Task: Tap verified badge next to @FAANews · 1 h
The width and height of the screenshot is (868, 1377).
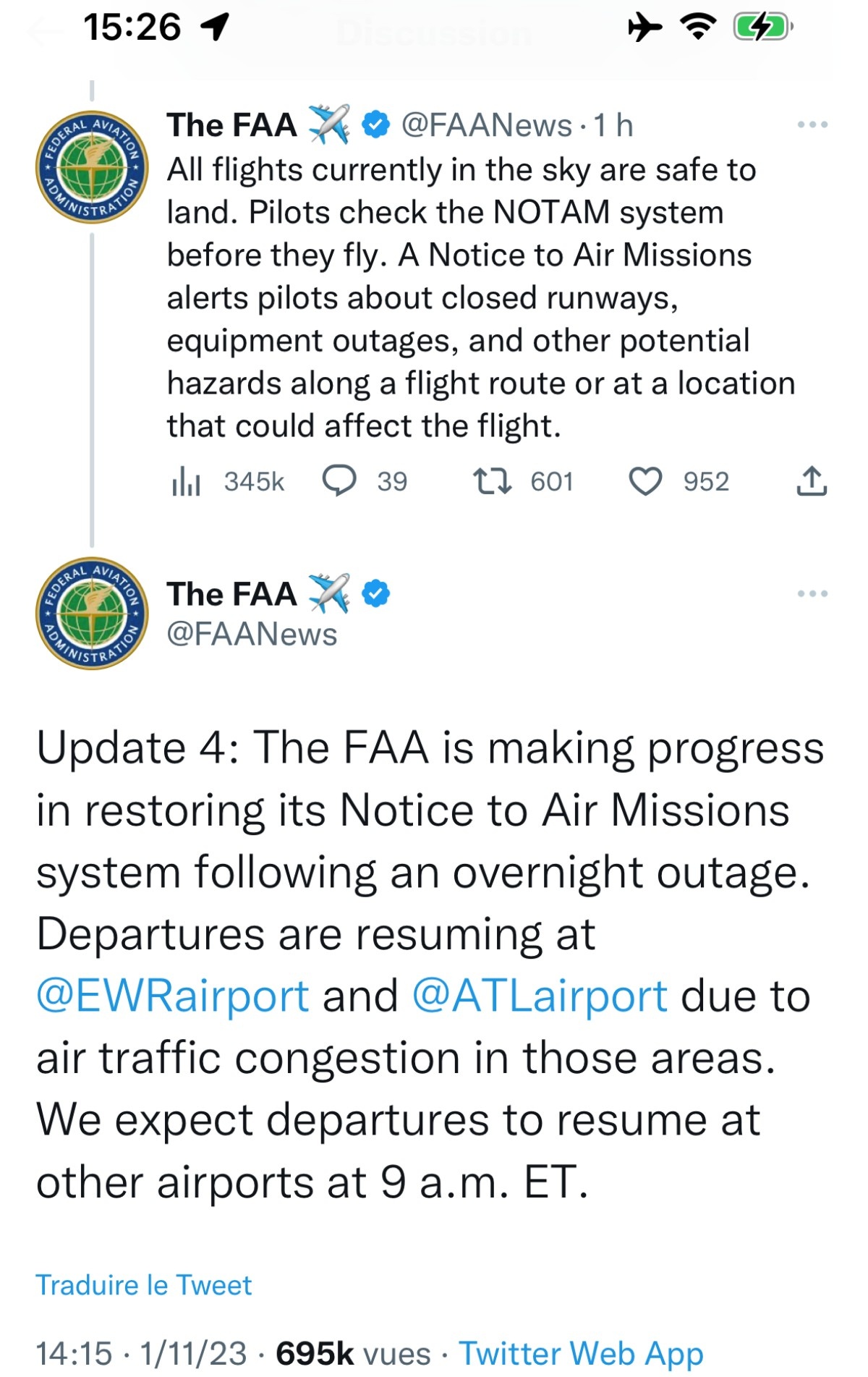Action: tap(375, 125)
